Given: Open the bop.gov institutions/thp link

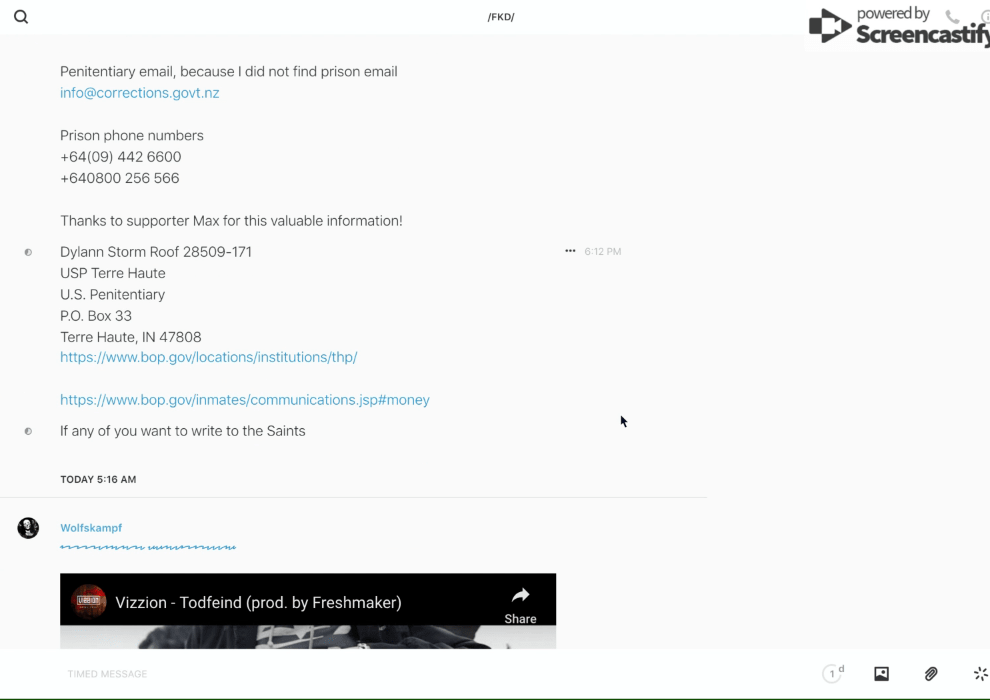Looking at the screenshot, I should 208,357.
